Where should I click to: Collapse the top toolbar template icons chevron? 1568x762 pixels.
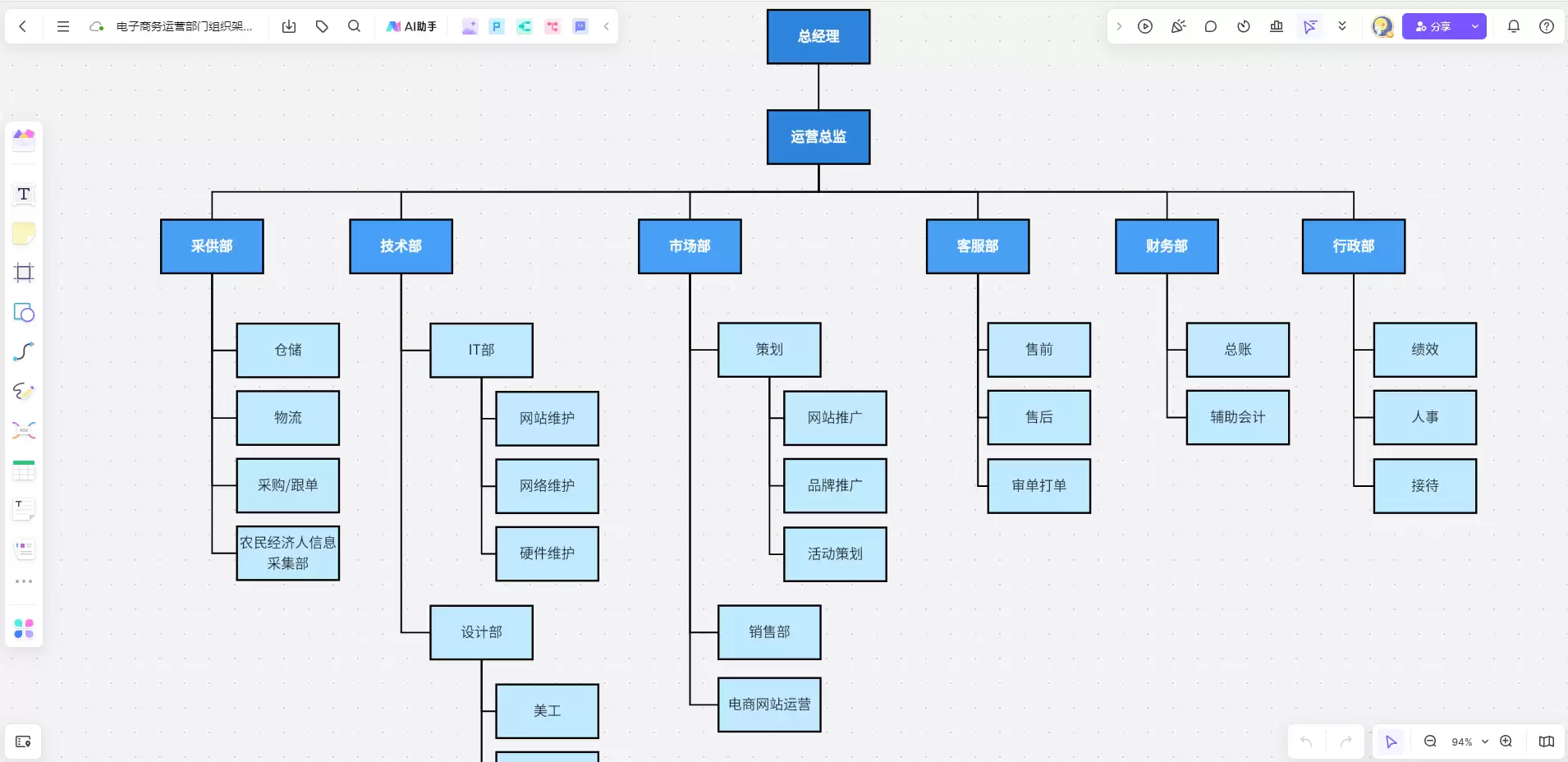tap(607, 26)
